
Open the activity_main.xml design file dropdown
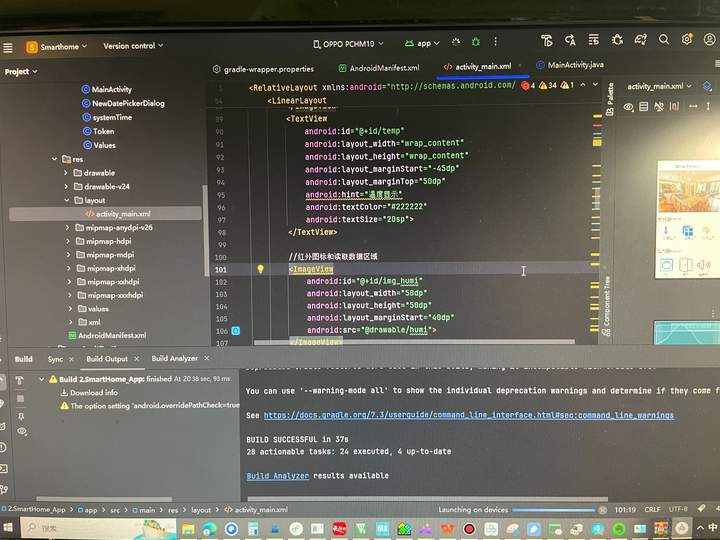(659, 86)
